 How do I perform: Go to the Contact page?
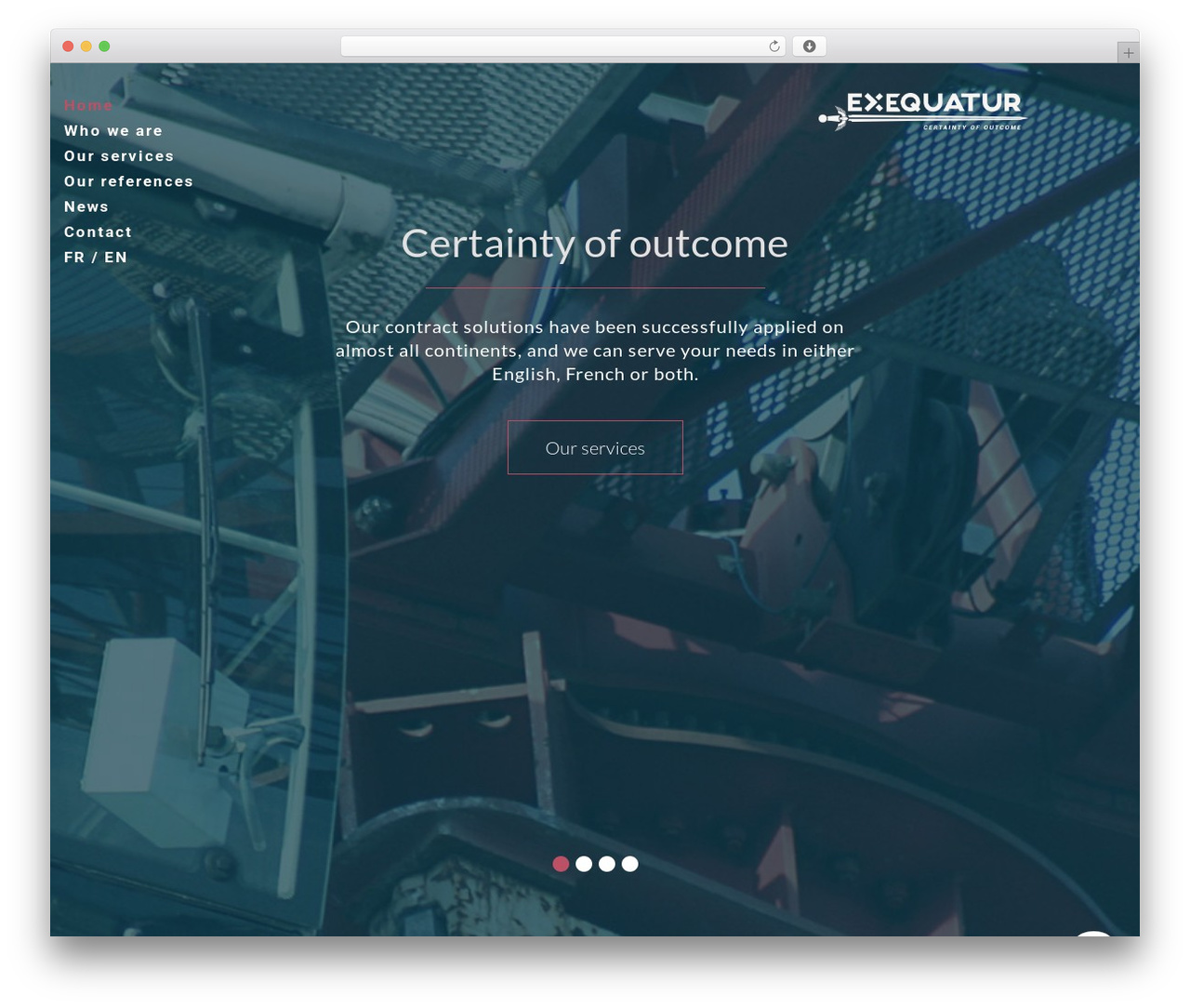(98, 232)
